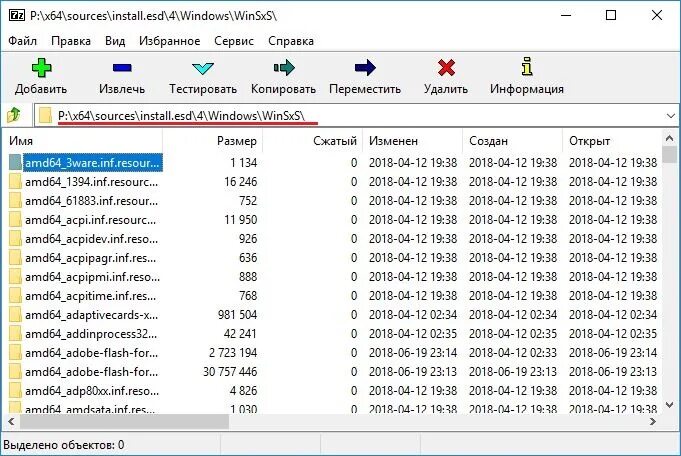Image resolution: width=681 pixels, height=456 pixels.
Task: Expand the address bar path dropdown
Action: 670,116
